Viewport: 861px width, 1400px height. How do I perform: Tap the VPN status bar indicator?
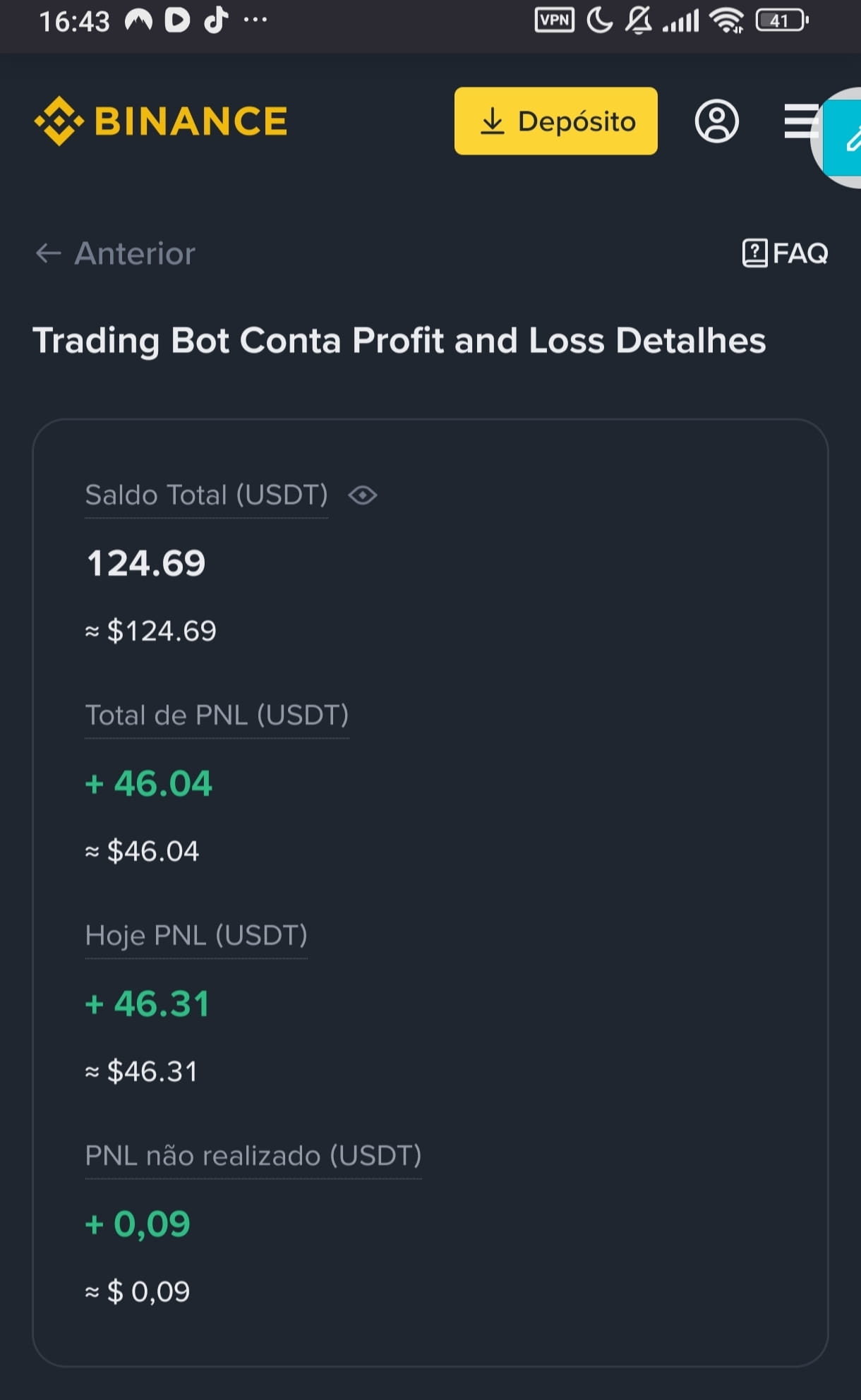(554, 20)
